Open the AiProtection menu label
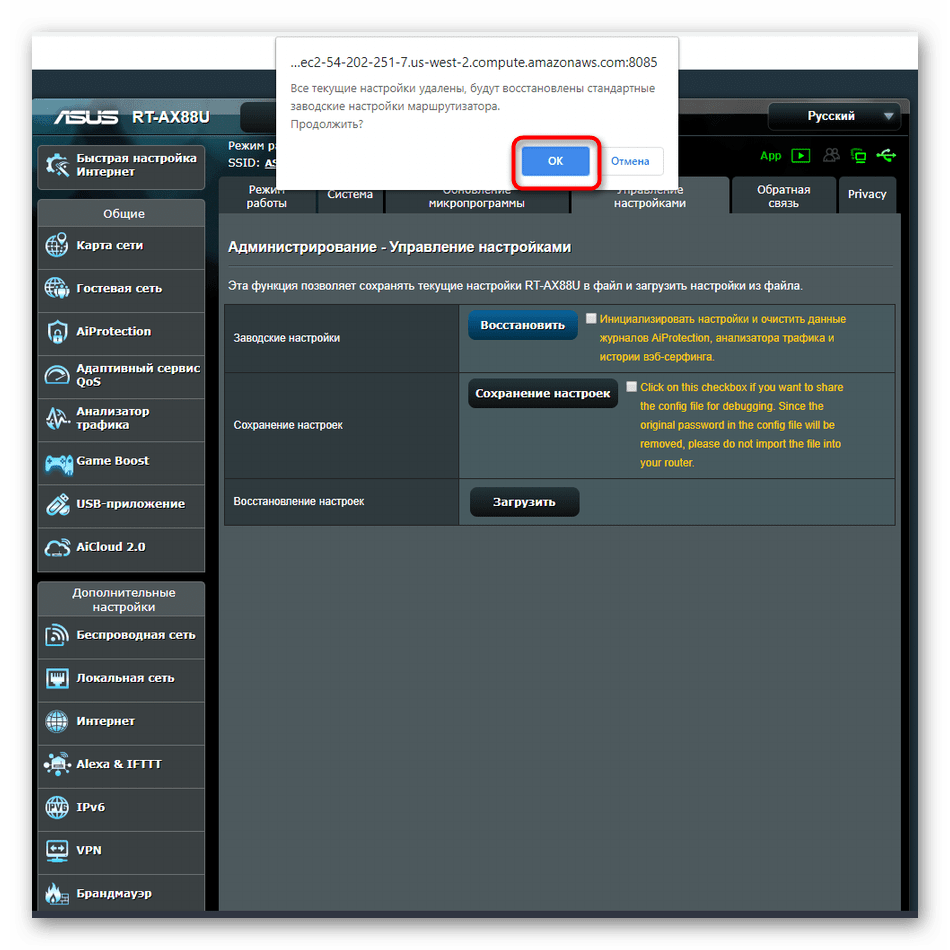This screenshot has height=950, width=950. [113, 331]
